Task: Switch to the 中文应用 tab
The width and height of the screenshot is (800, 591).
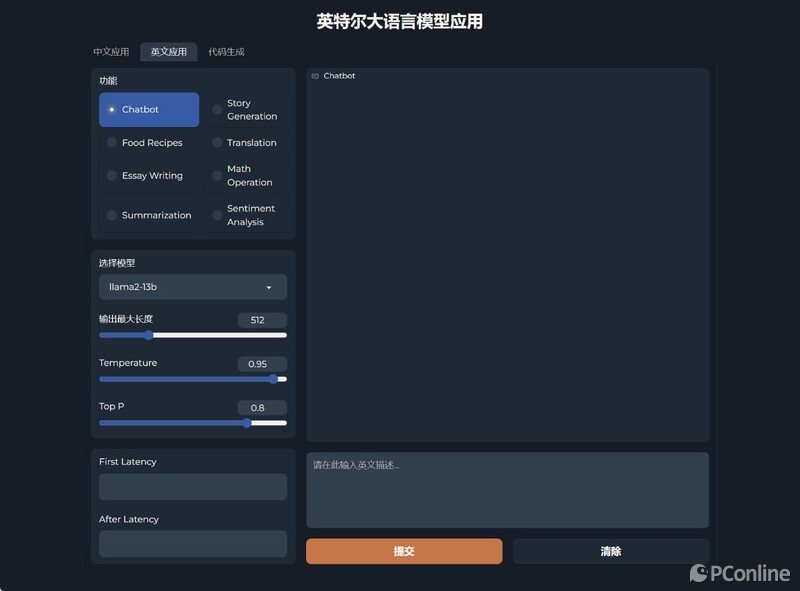Action: tap(111, 52)
